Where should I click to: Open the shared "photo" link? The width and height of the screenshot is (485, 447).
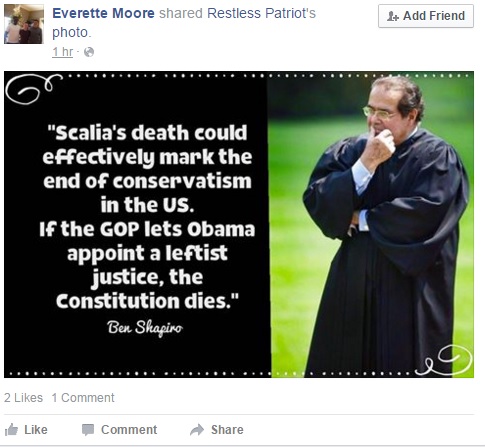pos(70,33)
